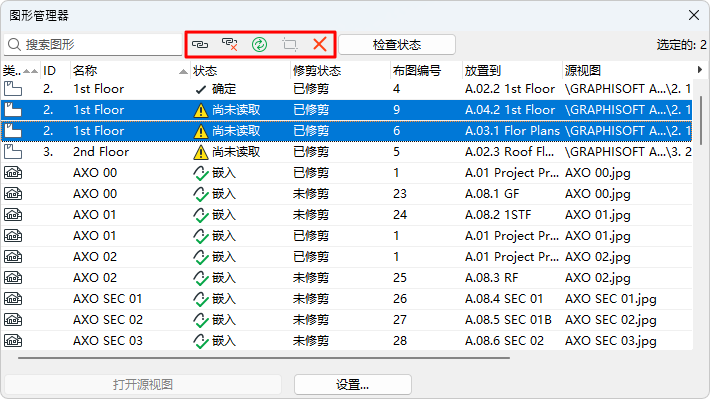
Task: Expand hidden columns with right arrow
Action: (700, 70)
